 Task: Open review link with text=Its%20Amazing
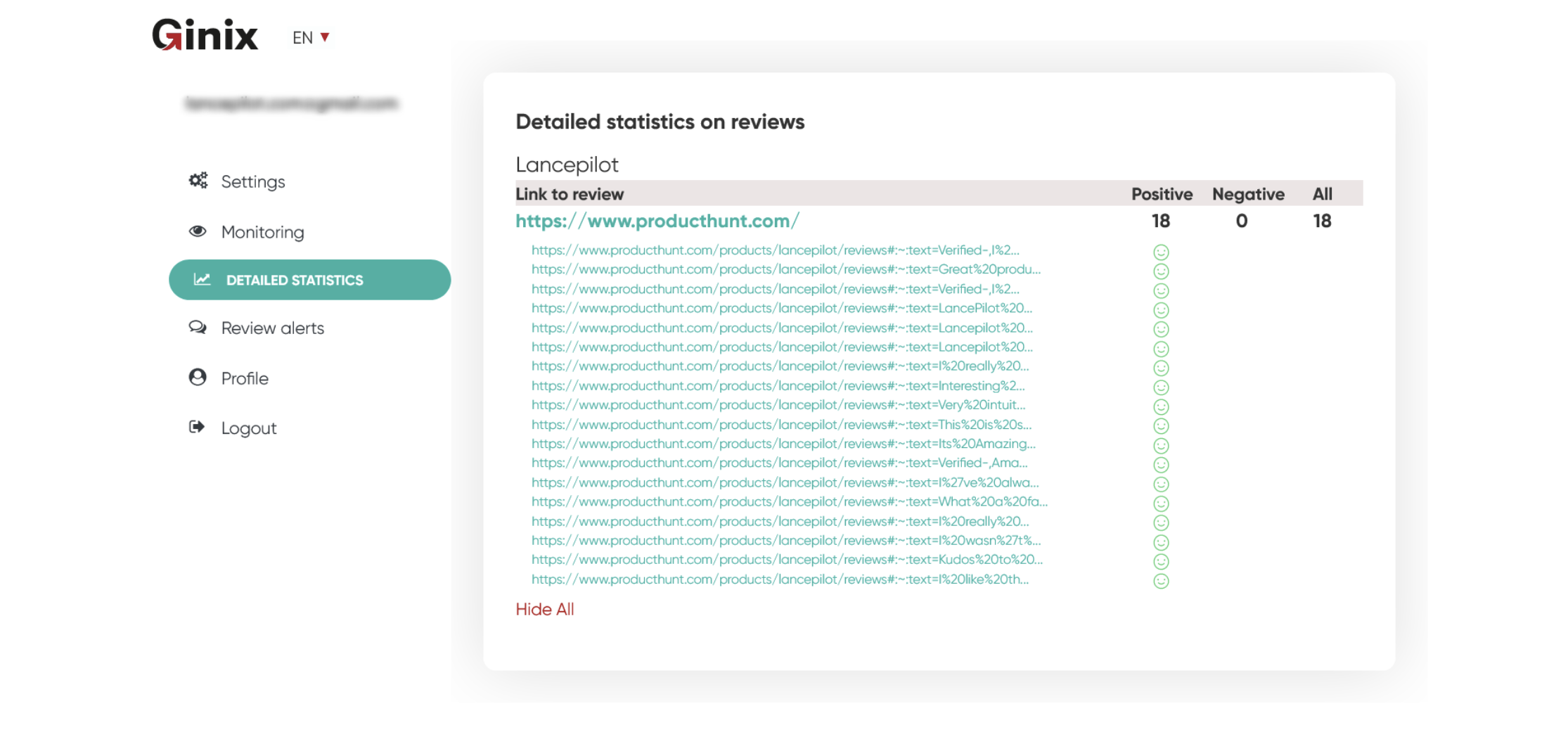click(x=783, y=444)
